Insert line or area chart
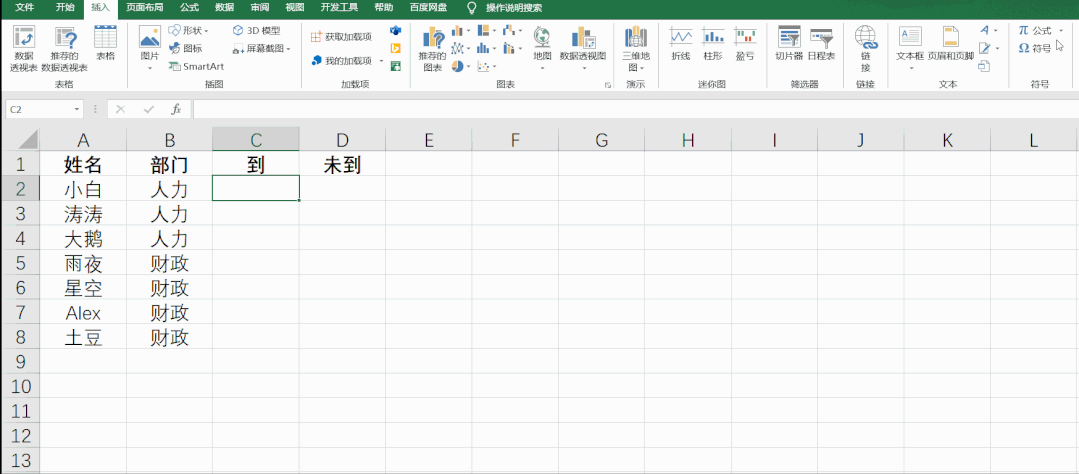1079x474 pixels. 460,48
